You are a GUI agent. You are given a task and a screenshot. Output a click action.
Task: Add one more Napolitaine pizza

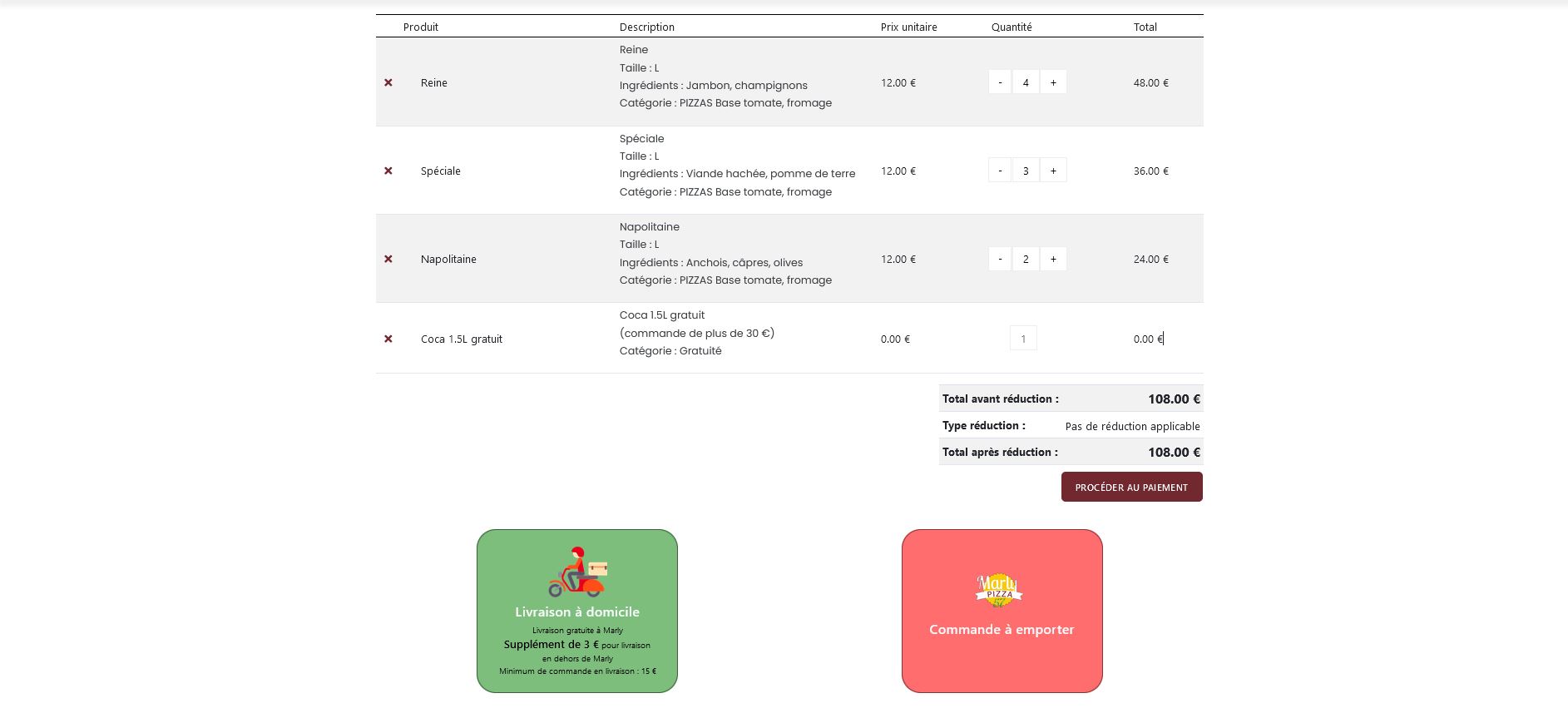[x=1053, y=259]
